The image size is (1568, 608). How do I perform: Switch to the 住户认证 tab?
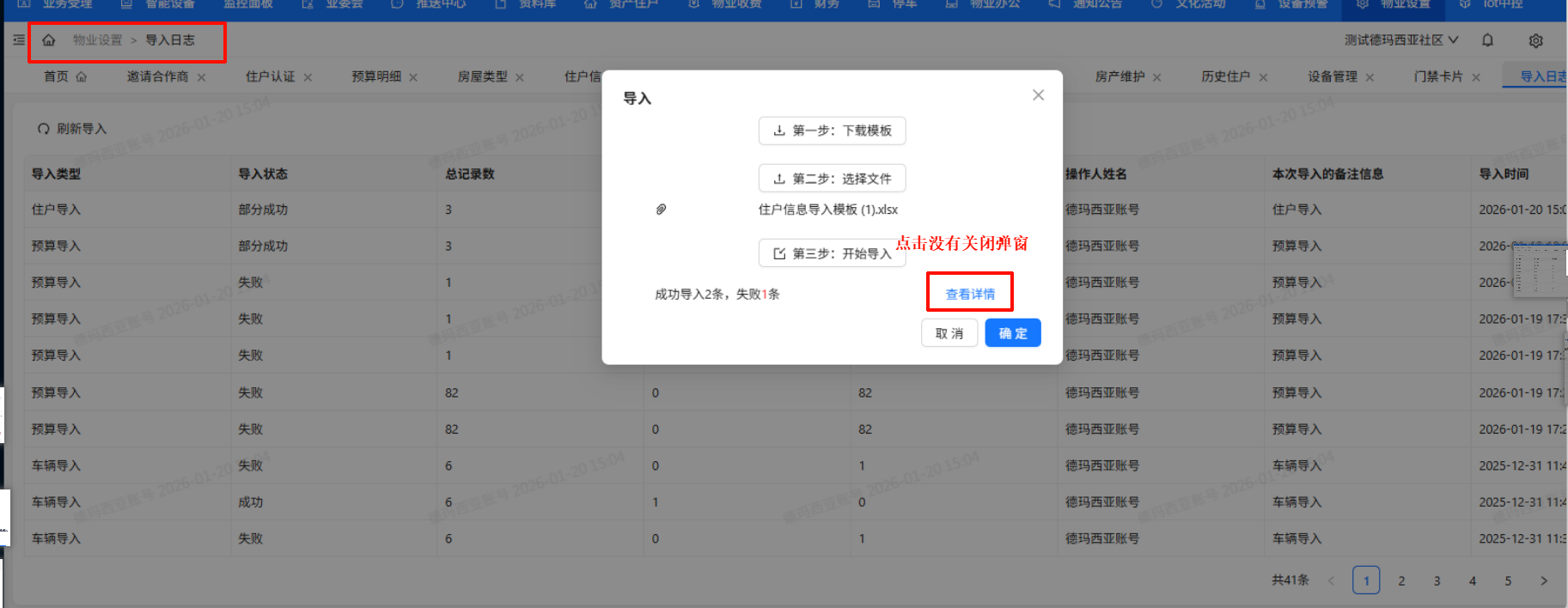click(270, 77)
